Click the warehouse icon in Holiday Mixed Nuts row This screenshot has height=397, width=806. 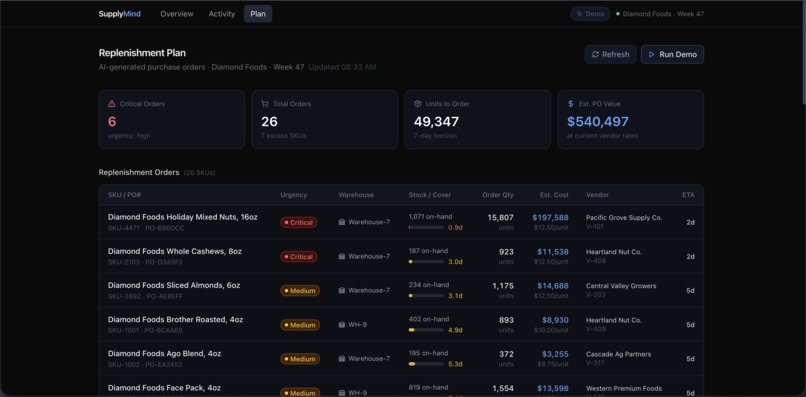point(342,222)
